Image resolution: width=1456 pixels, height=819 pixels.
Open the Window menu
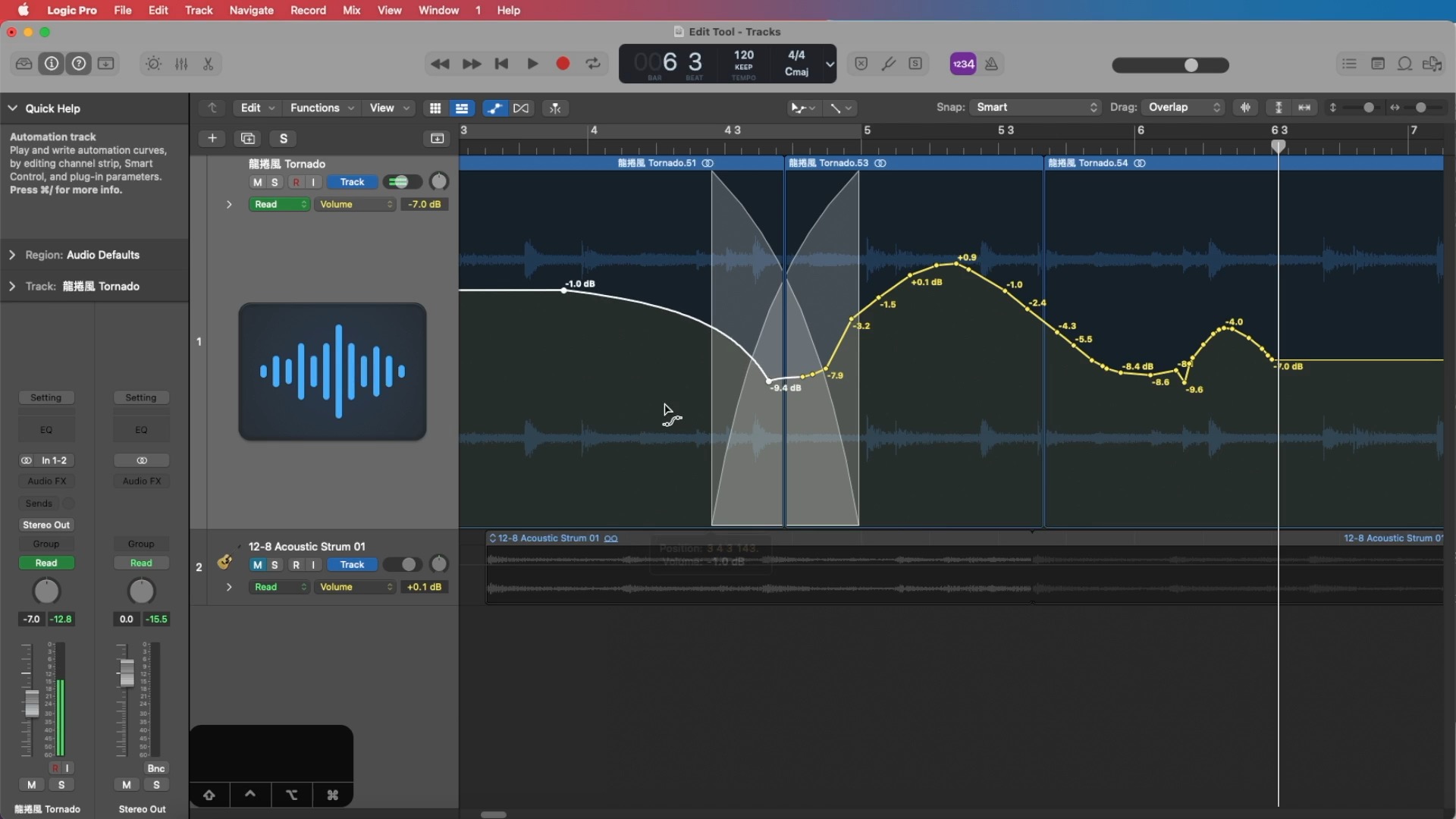438,10
